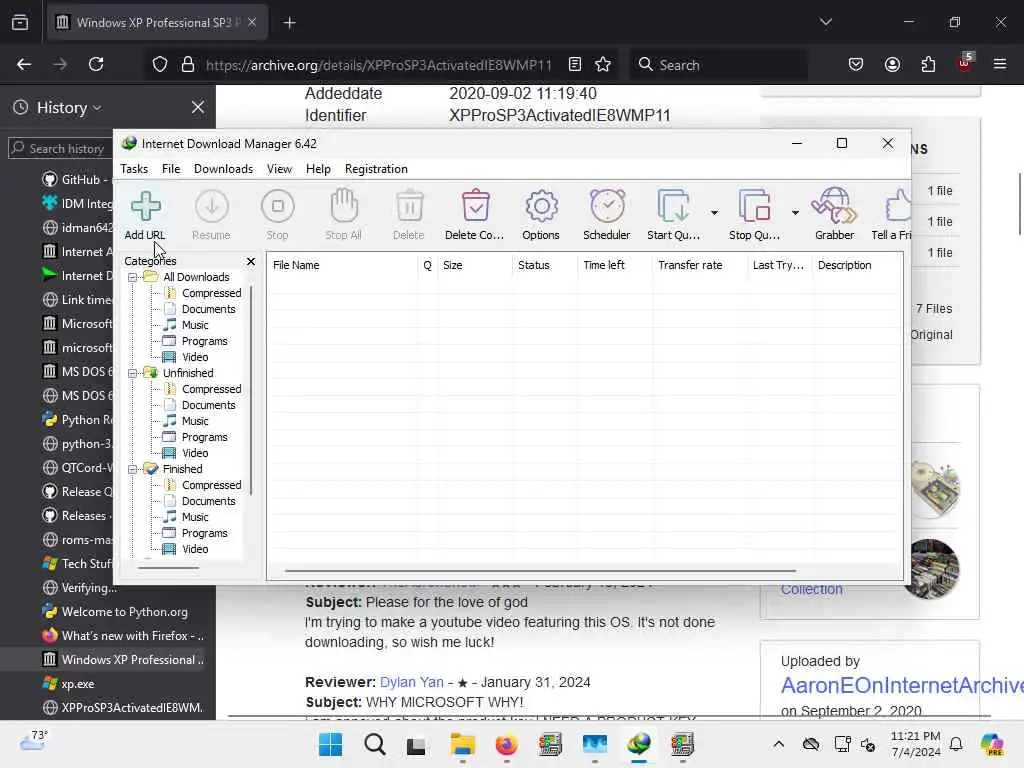Screen dimensions: 1024x768
Task: Open Welcome to Python.org history entry
Action: [x=123, y=612]
